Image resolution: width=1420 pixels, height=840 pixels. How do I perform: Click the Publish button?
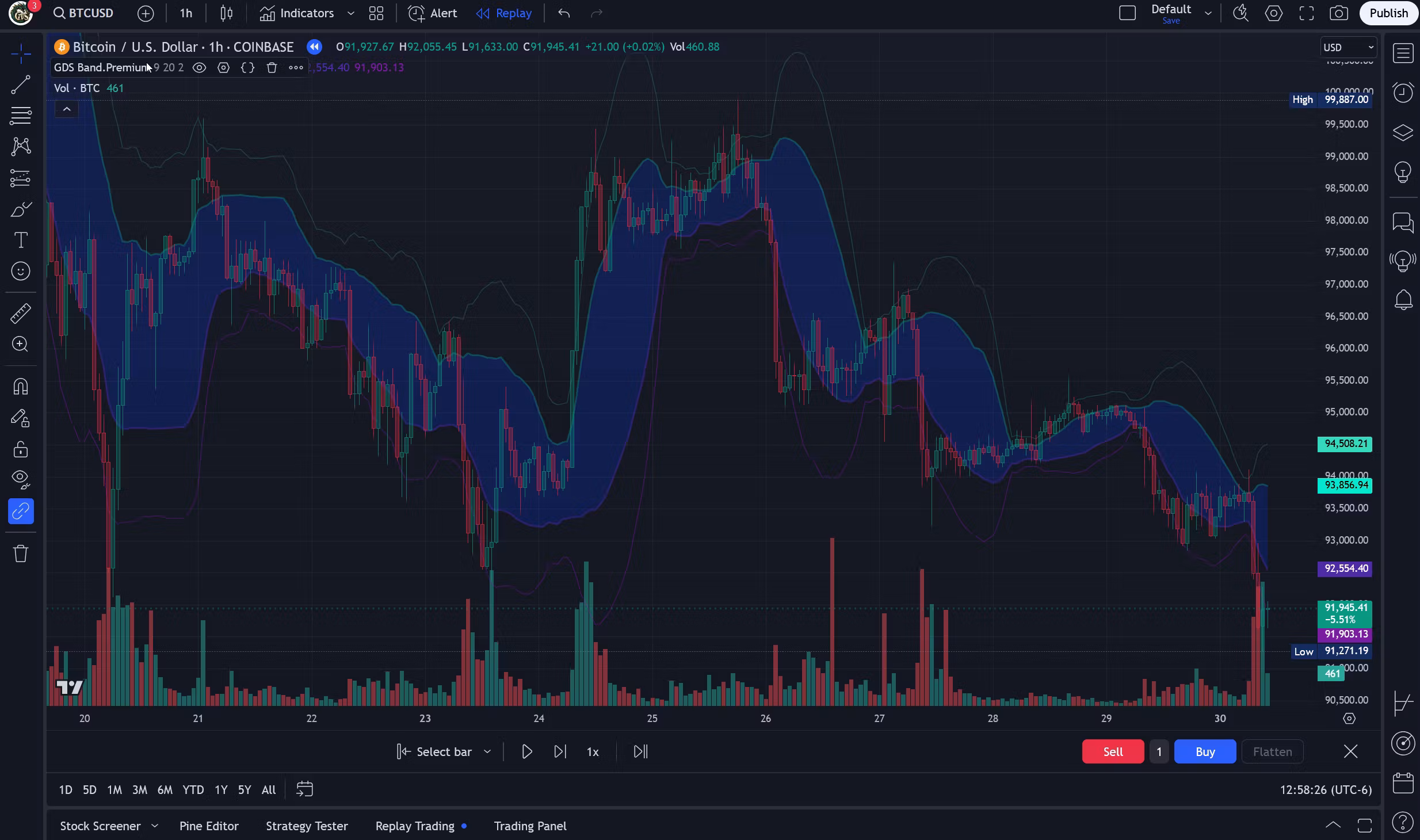click(x=1388, y=13)
